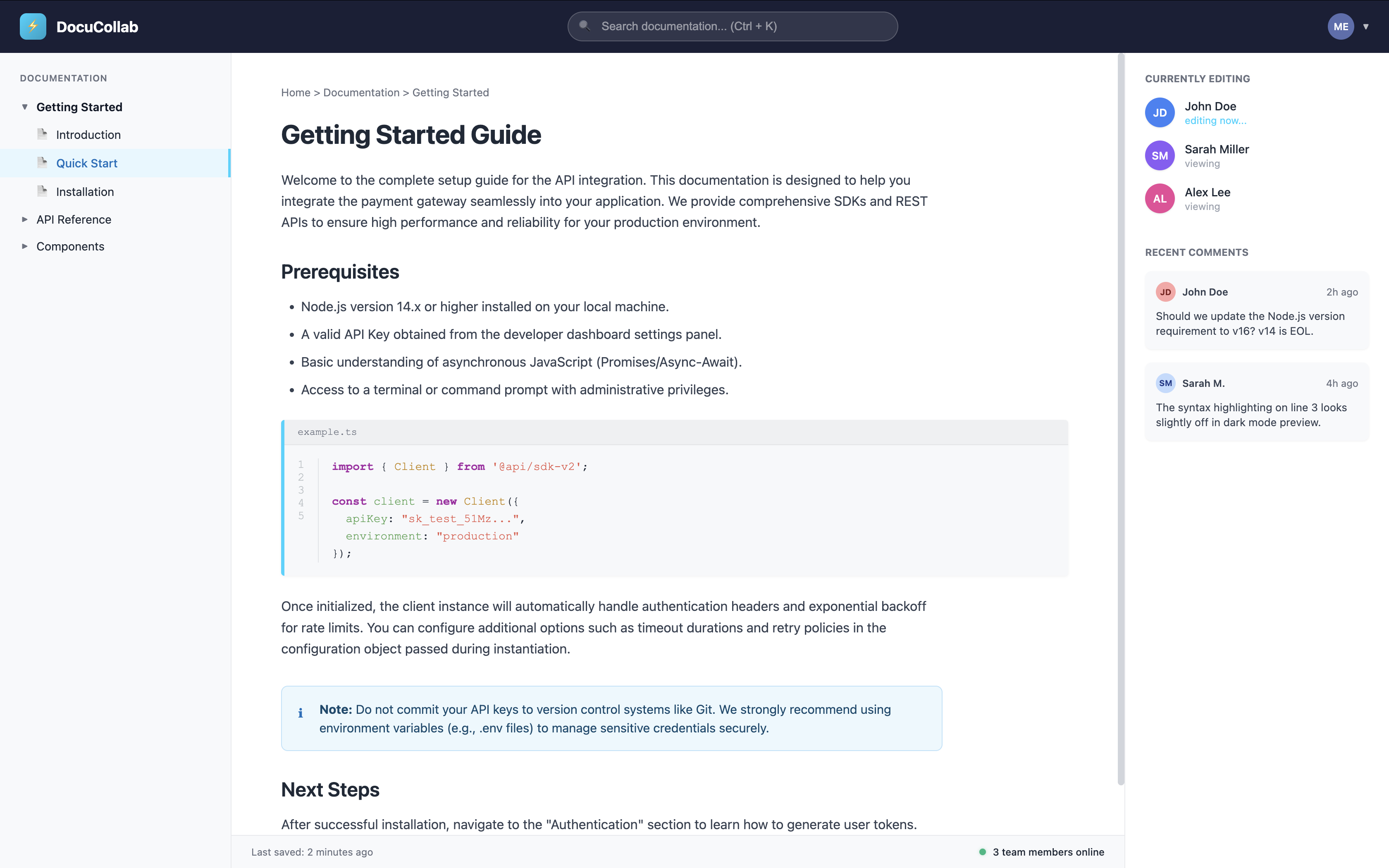This screenshot has height=868, width=1389.
Task: Expand the API Reference section
Action: point(25,219)
